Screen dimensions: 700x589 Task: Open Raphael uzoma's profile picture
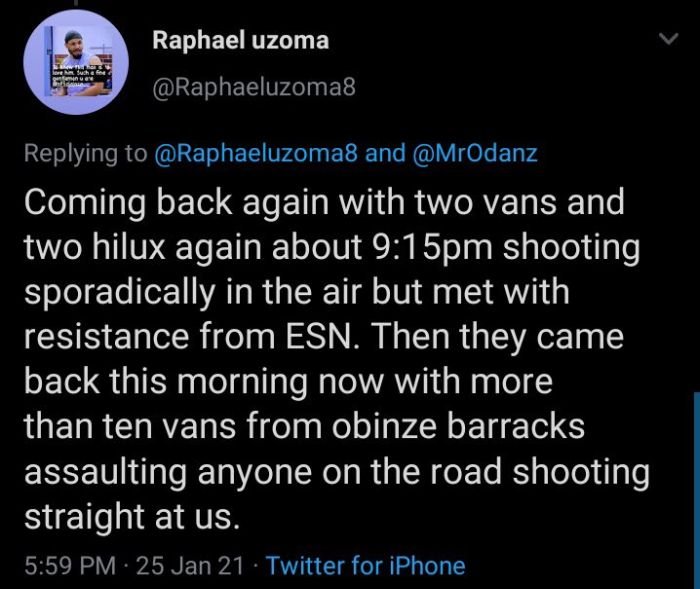[x=76, y=62]
